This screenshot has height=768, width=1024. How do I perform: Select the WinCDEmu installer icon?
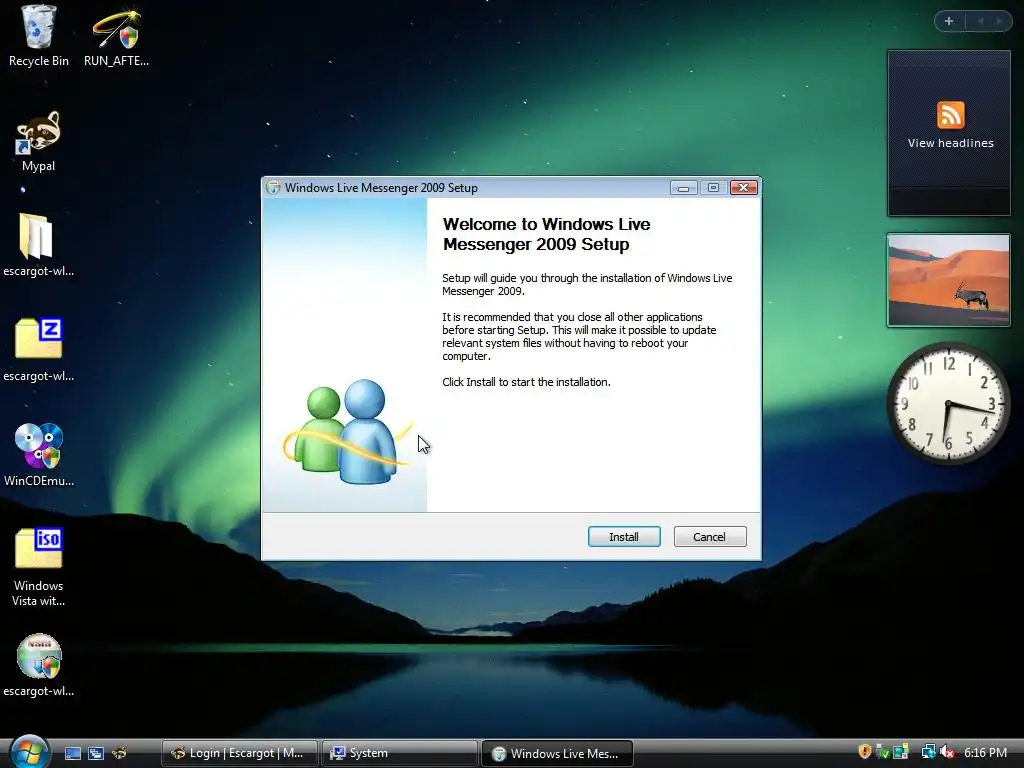(x=38, y=455)
